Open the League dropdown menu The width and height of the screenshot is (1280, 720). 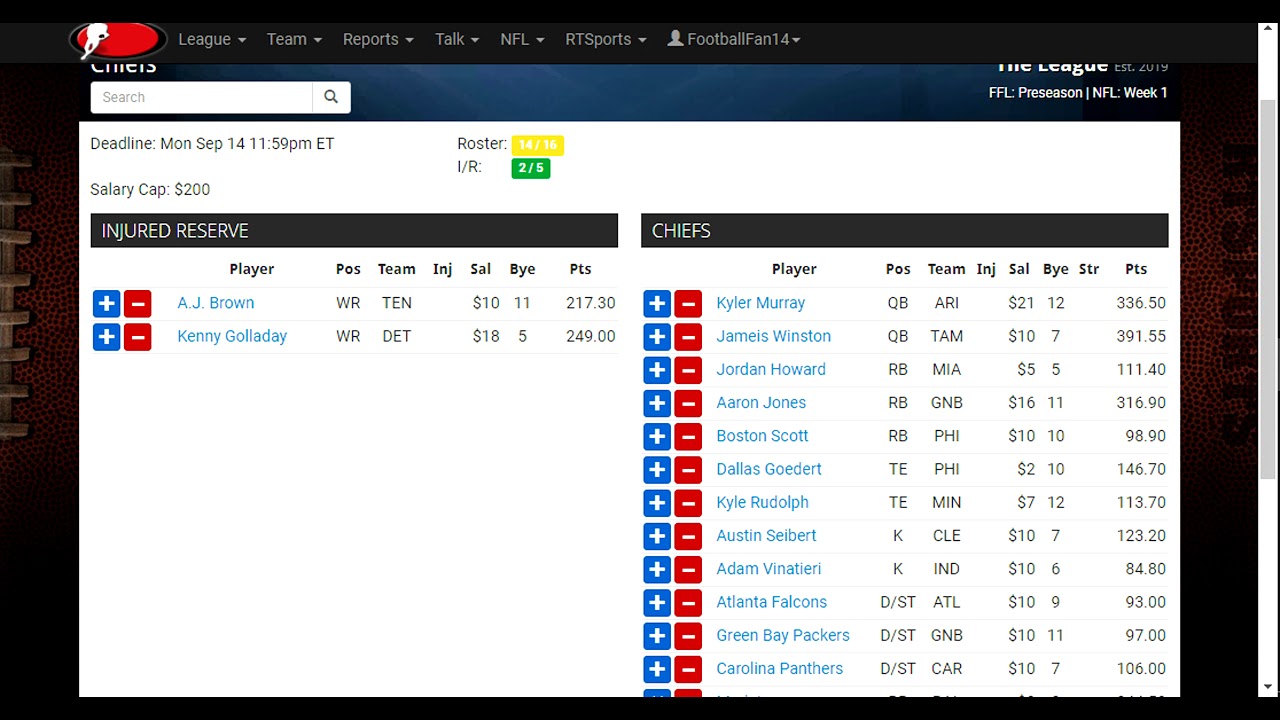212,39
